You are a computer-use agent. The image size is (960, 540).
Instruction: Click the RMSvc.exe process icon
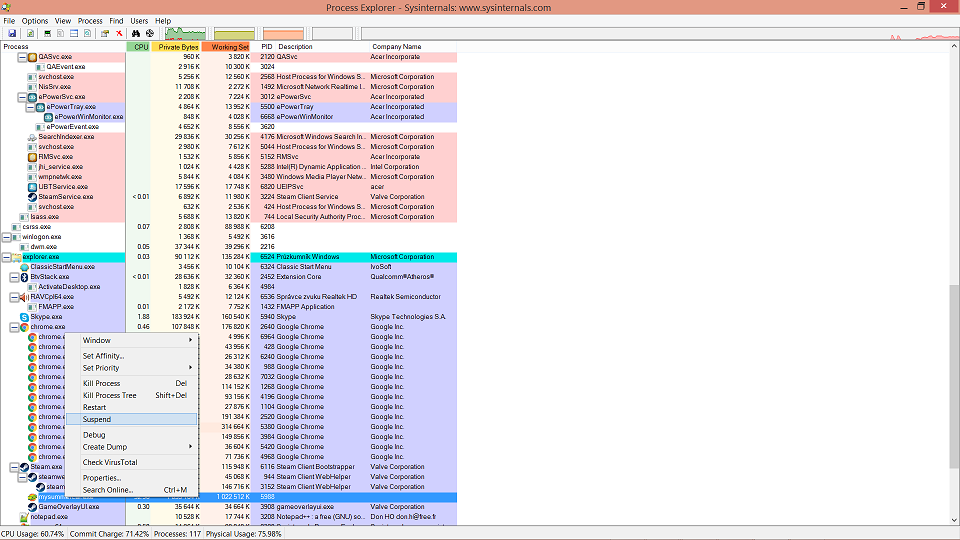tap(32, 157)
